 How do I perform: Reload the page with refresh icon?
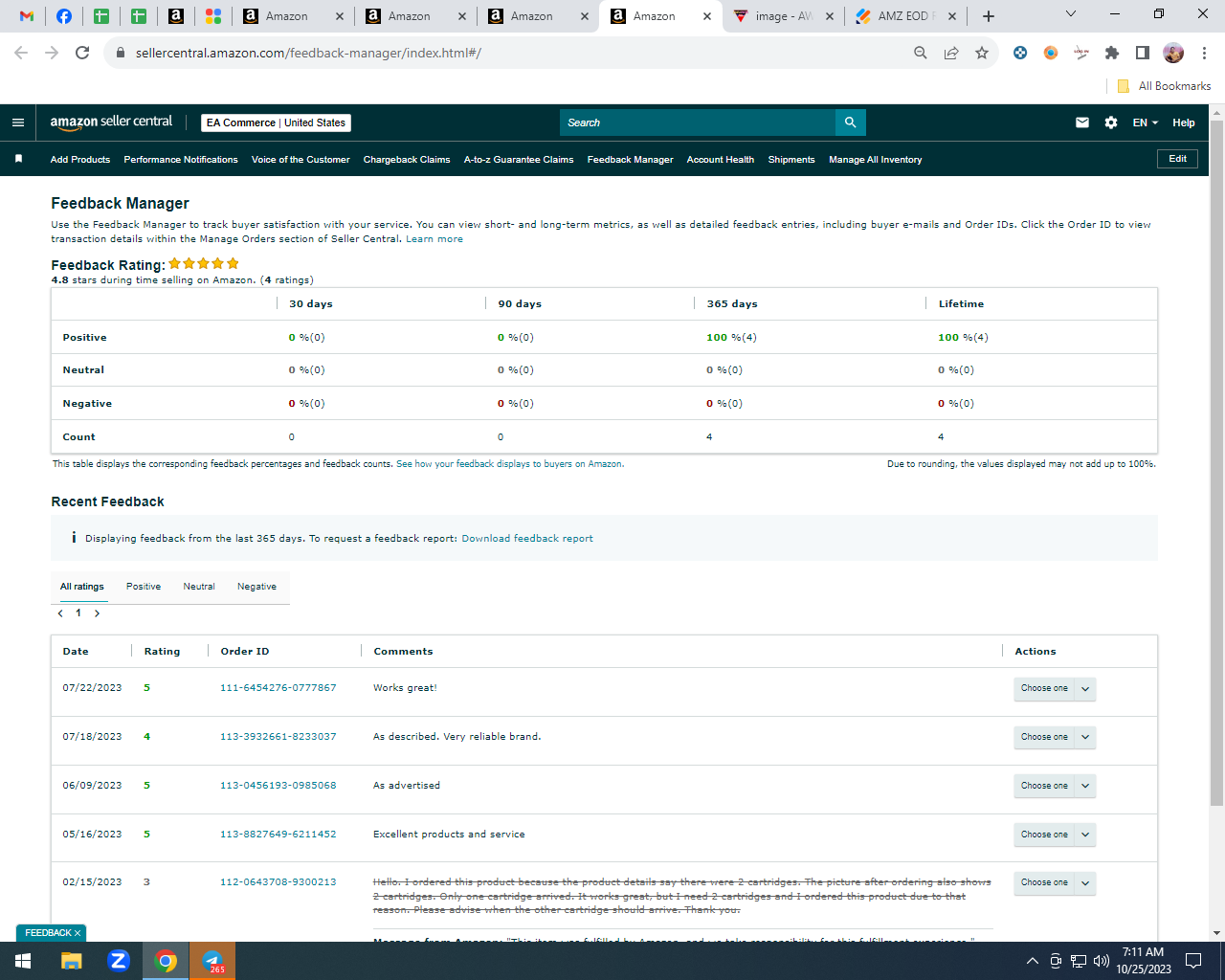pyautogui.click(x=82, y=53)
